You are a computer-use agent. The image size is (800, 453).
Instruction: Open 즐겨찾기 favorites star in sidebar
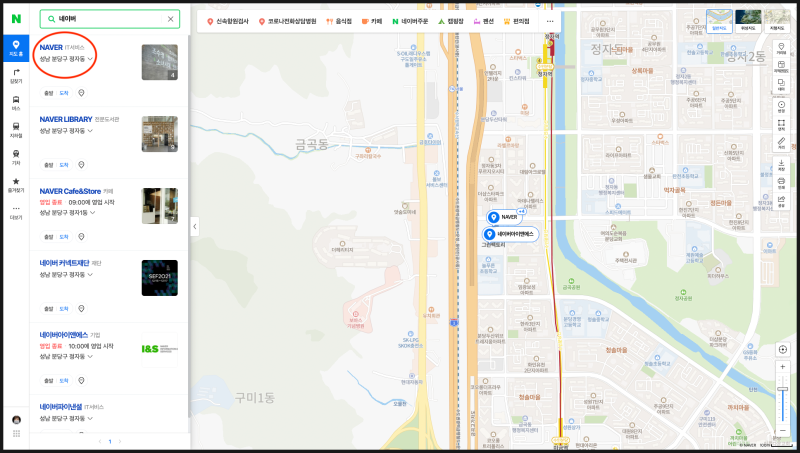click(16, 185)
